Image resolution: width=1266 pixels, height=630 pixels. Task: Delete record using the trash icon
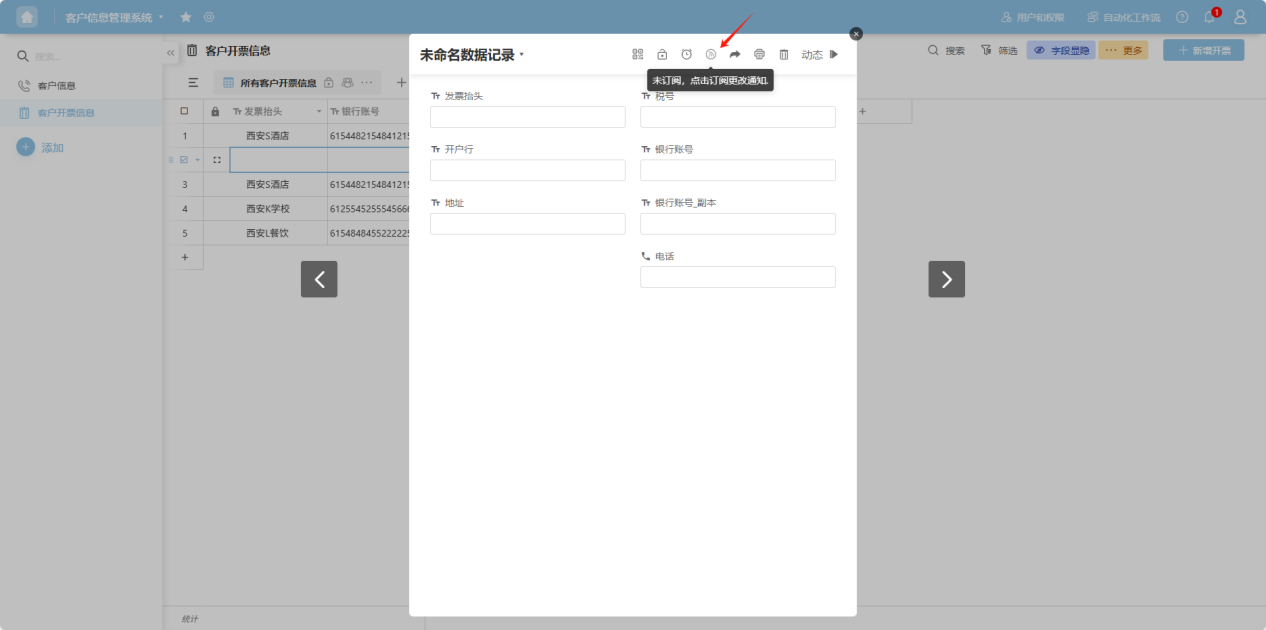pos(784,54)
